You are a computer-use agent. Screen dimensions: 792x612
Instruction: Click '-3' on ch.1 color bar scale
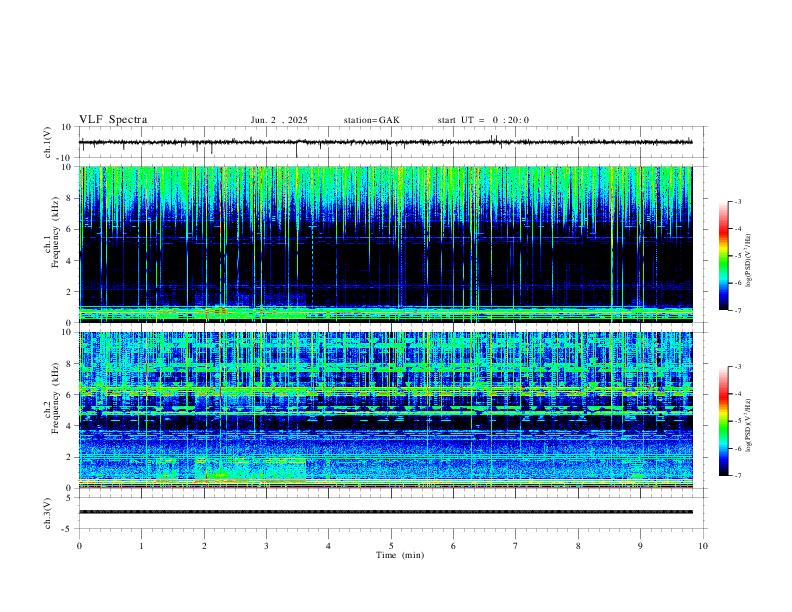point(738,201)
